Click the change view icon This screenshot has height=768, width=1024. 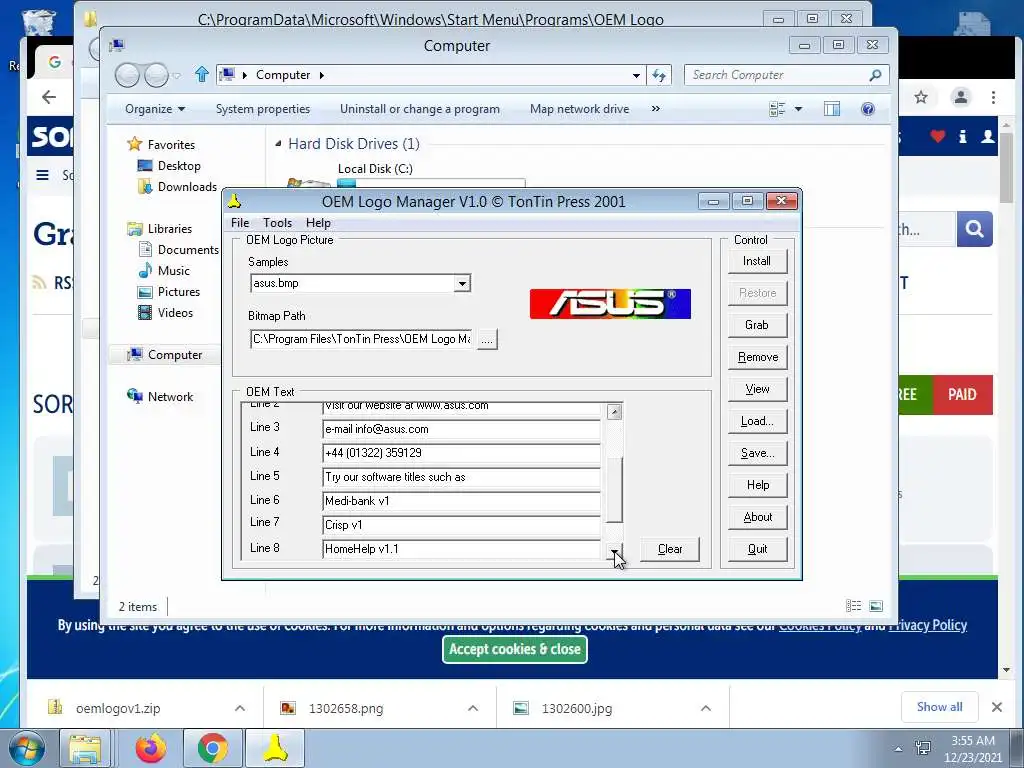tap(777, 109)
